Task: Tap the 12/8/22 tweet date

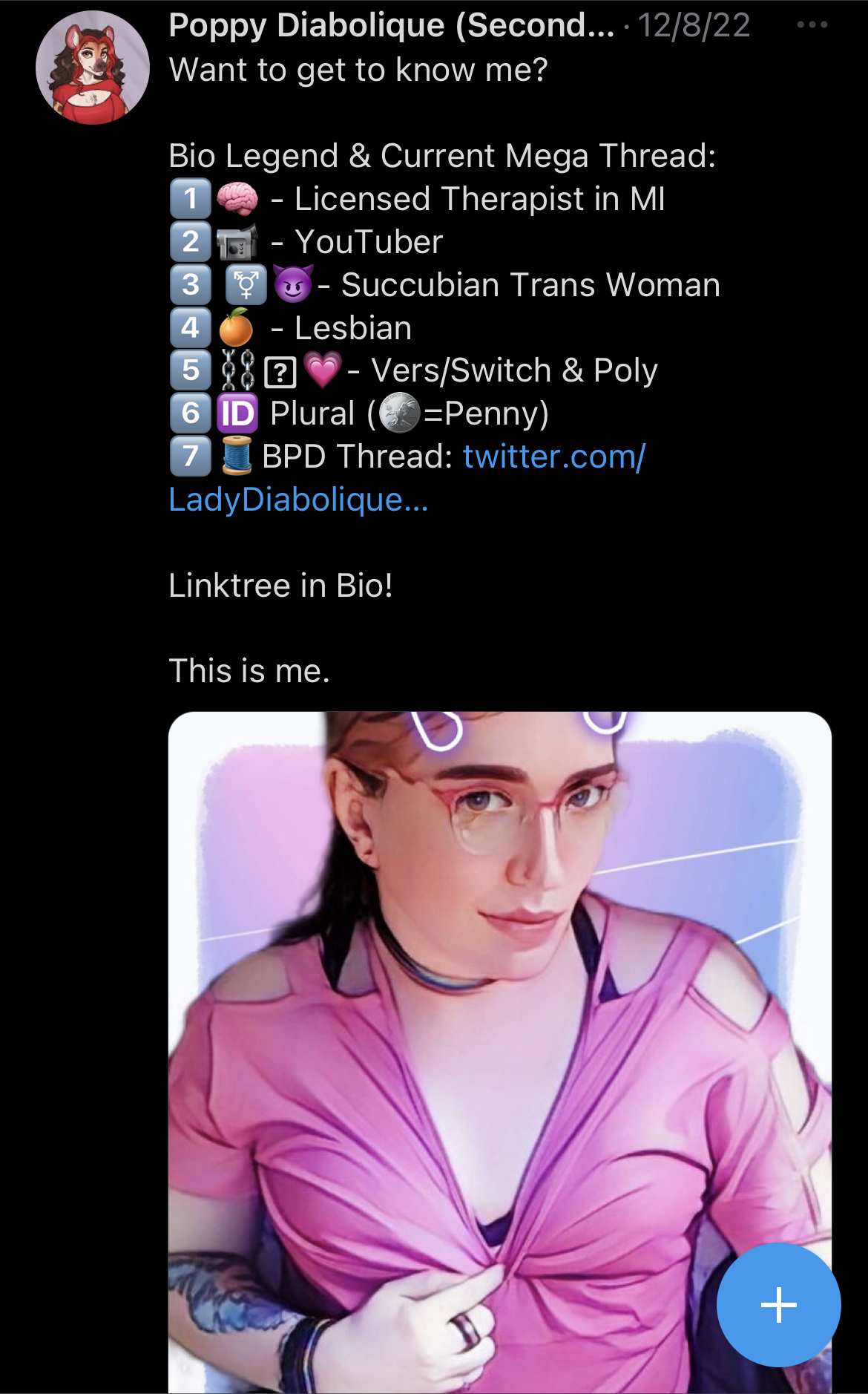Action: (694, 26)
